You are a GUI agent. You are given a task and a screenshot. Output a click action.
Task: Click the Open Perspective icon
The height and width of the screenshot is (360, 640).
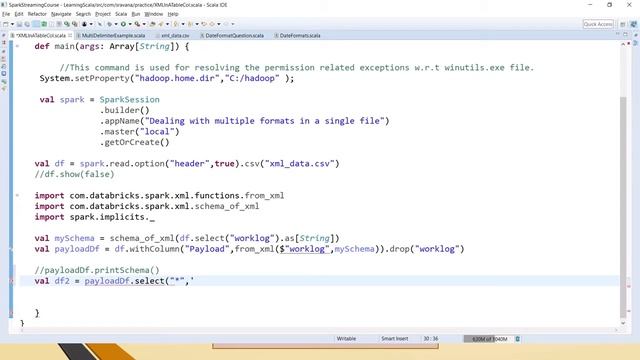pos(623,24)
